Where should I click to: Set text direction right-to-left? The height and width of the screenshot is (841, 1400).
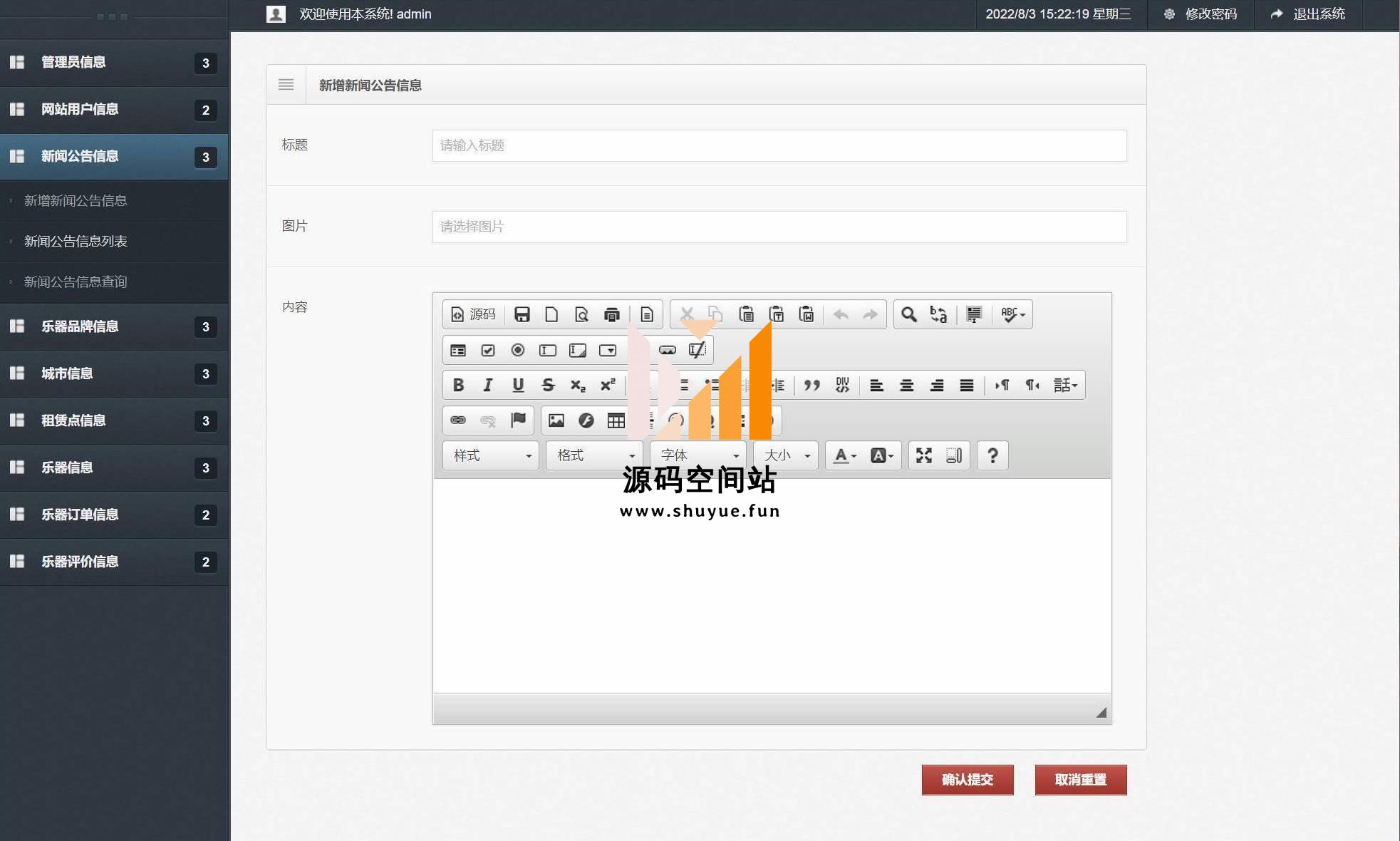coord(1032,385)
